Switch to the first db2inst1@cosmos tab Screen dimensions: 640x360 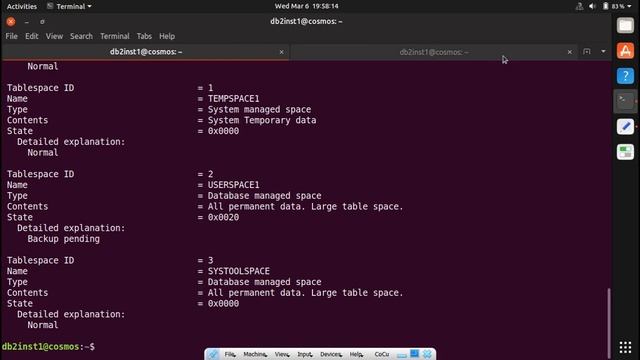146,52
